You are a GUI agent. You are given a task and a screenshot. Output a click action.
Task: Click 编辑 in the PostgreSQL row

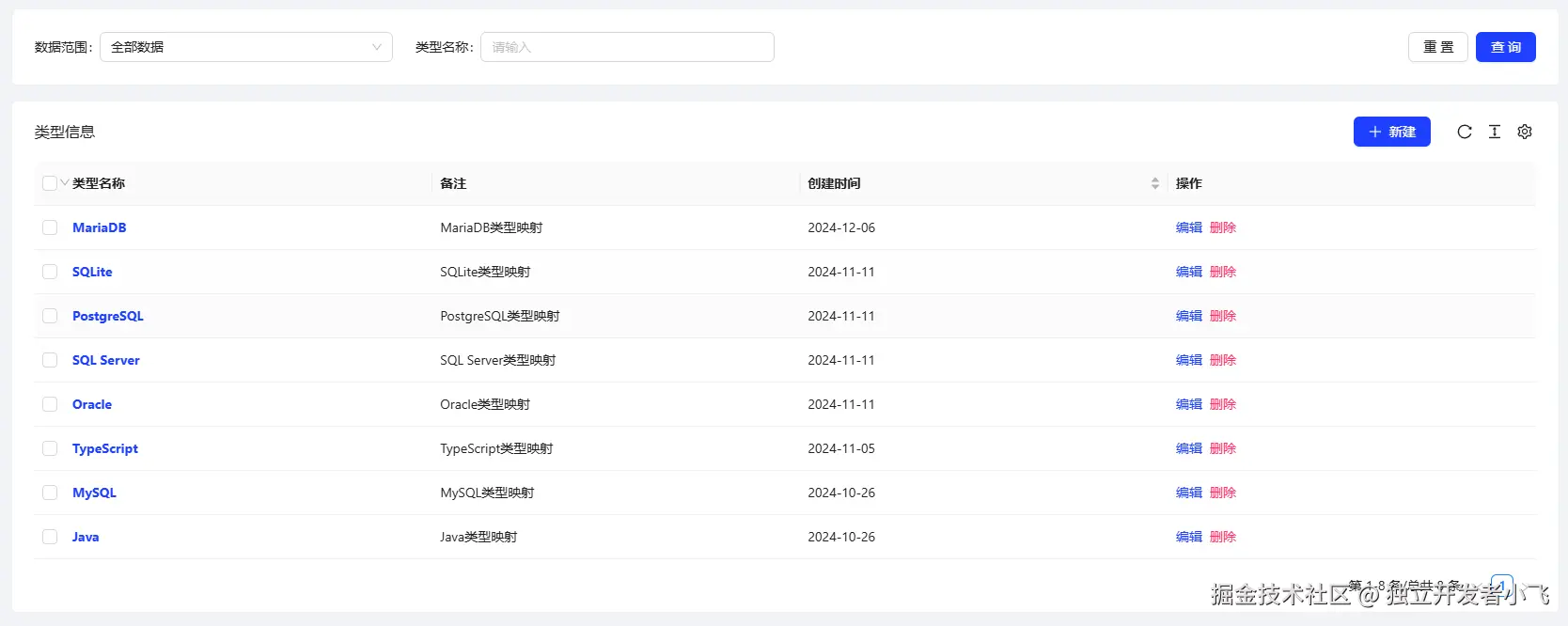tap(1189, 316)
